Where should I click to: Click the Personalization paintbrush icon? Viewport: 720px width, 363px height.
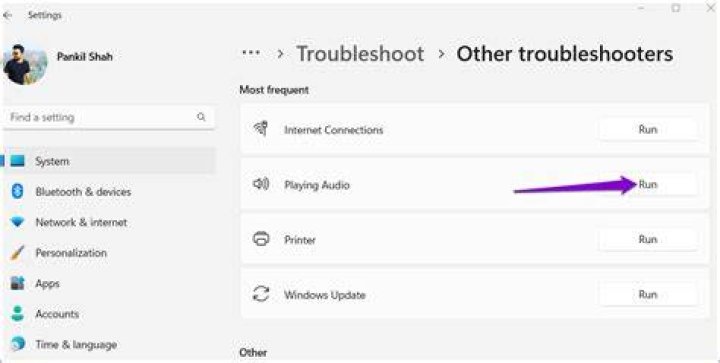[x=17, y=253]
